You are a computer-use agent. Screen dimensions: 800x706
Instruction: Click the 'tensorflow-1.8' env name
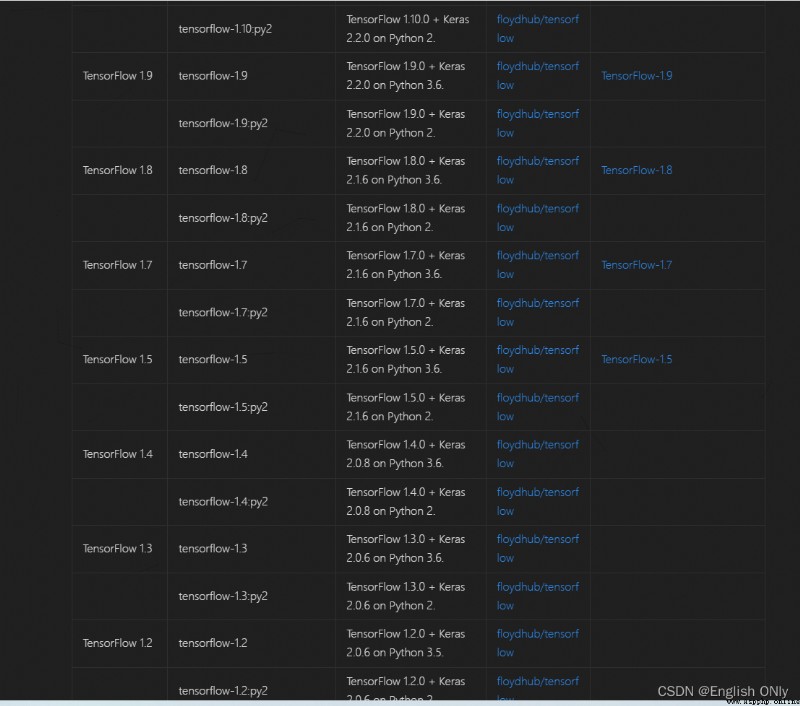213,170
